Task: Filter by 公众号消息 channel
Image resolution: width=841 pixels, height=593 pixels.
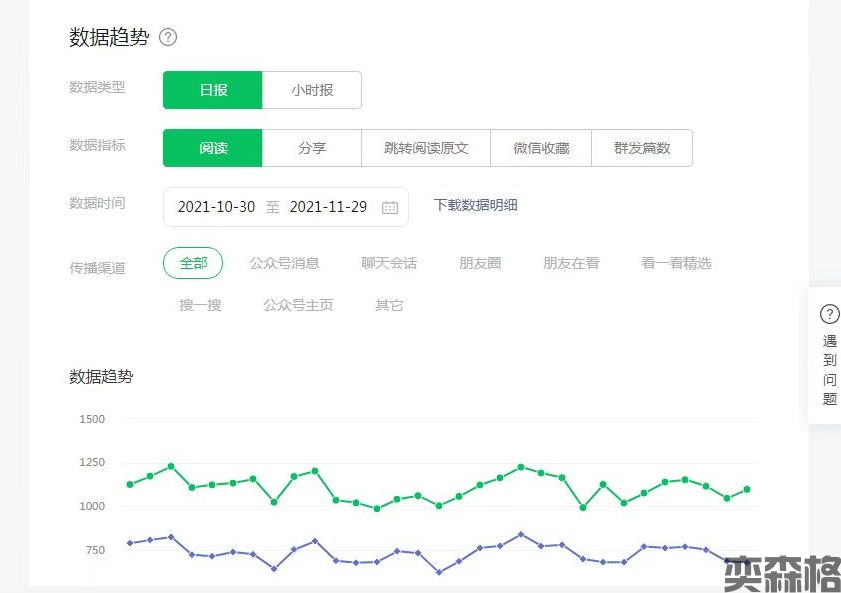Action: point(284,263)
